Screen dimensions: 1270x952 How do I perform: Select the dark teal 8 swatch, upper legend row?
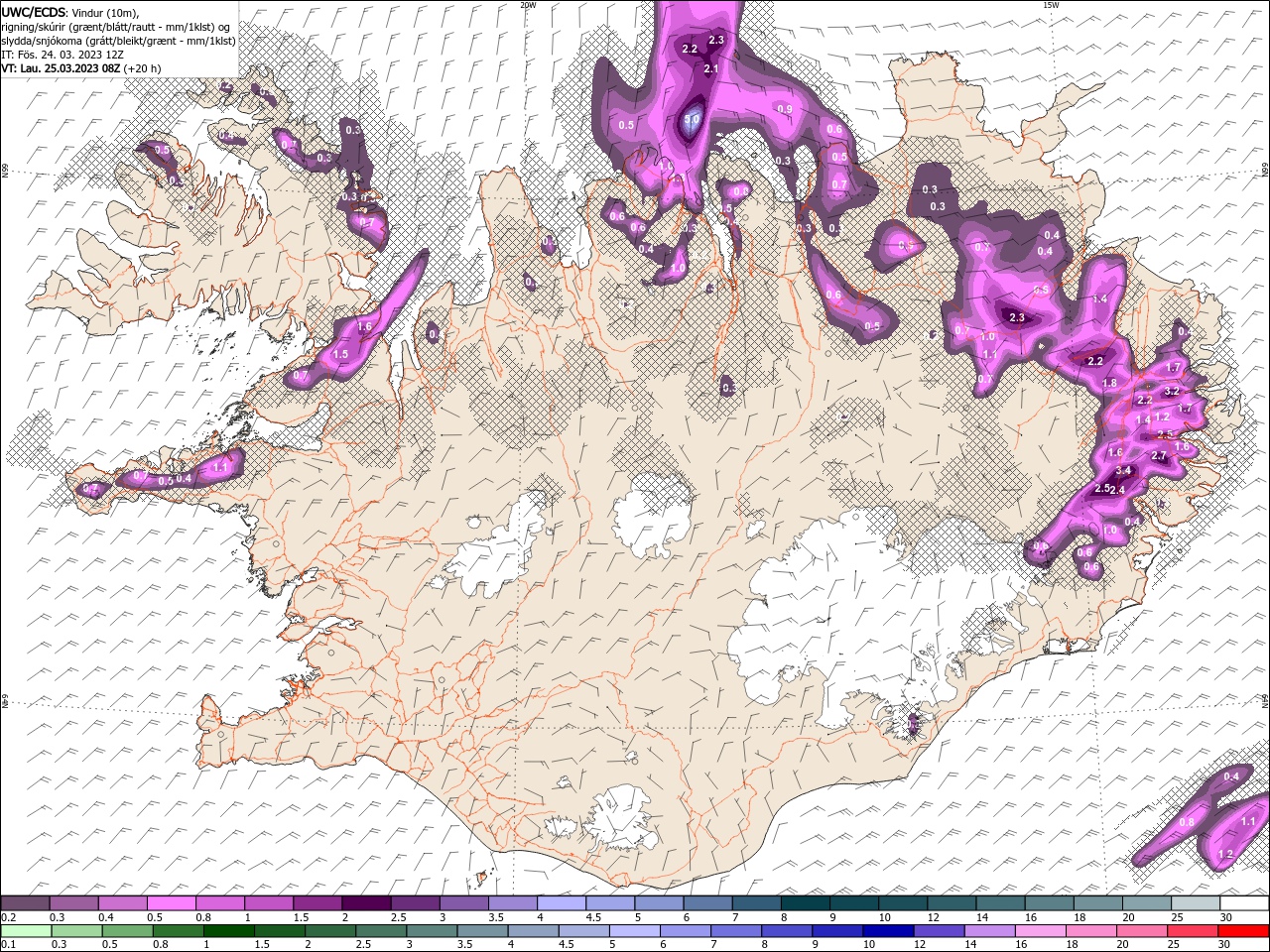tap(806, 903)
